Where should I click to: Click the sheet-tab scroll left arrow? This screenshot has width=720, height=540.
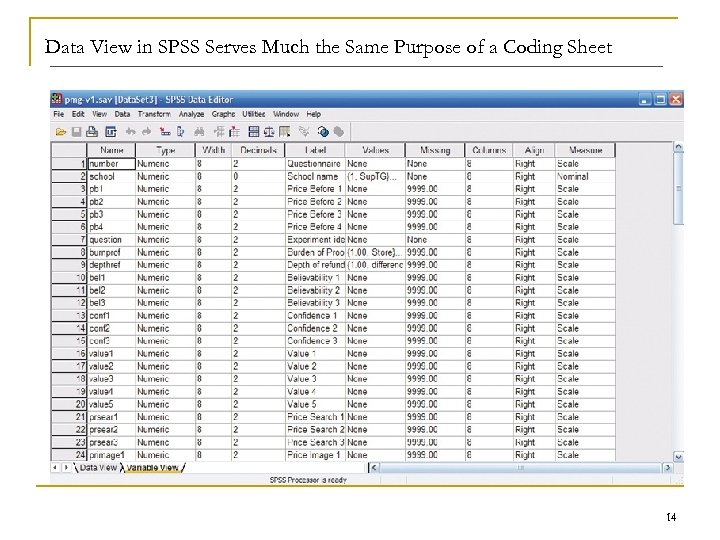55,467
